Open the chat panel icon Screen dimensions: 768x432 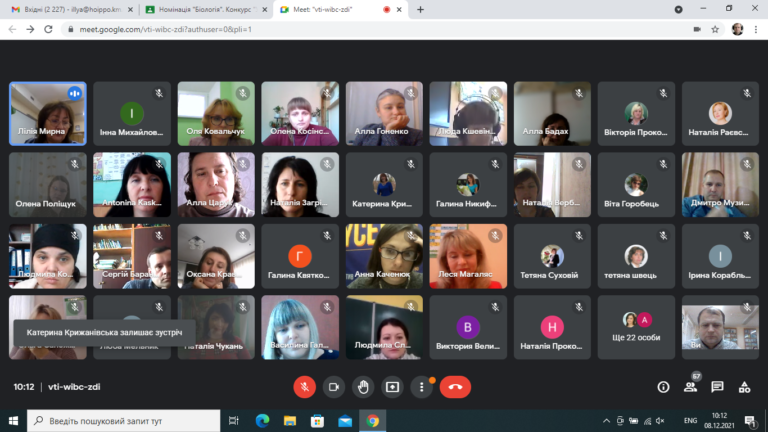point(718,387)
